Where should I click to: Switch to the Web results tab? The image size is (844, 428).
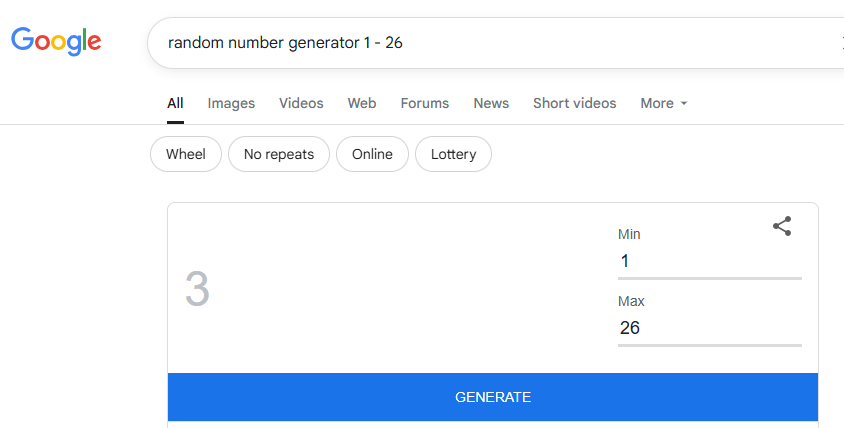362,103
